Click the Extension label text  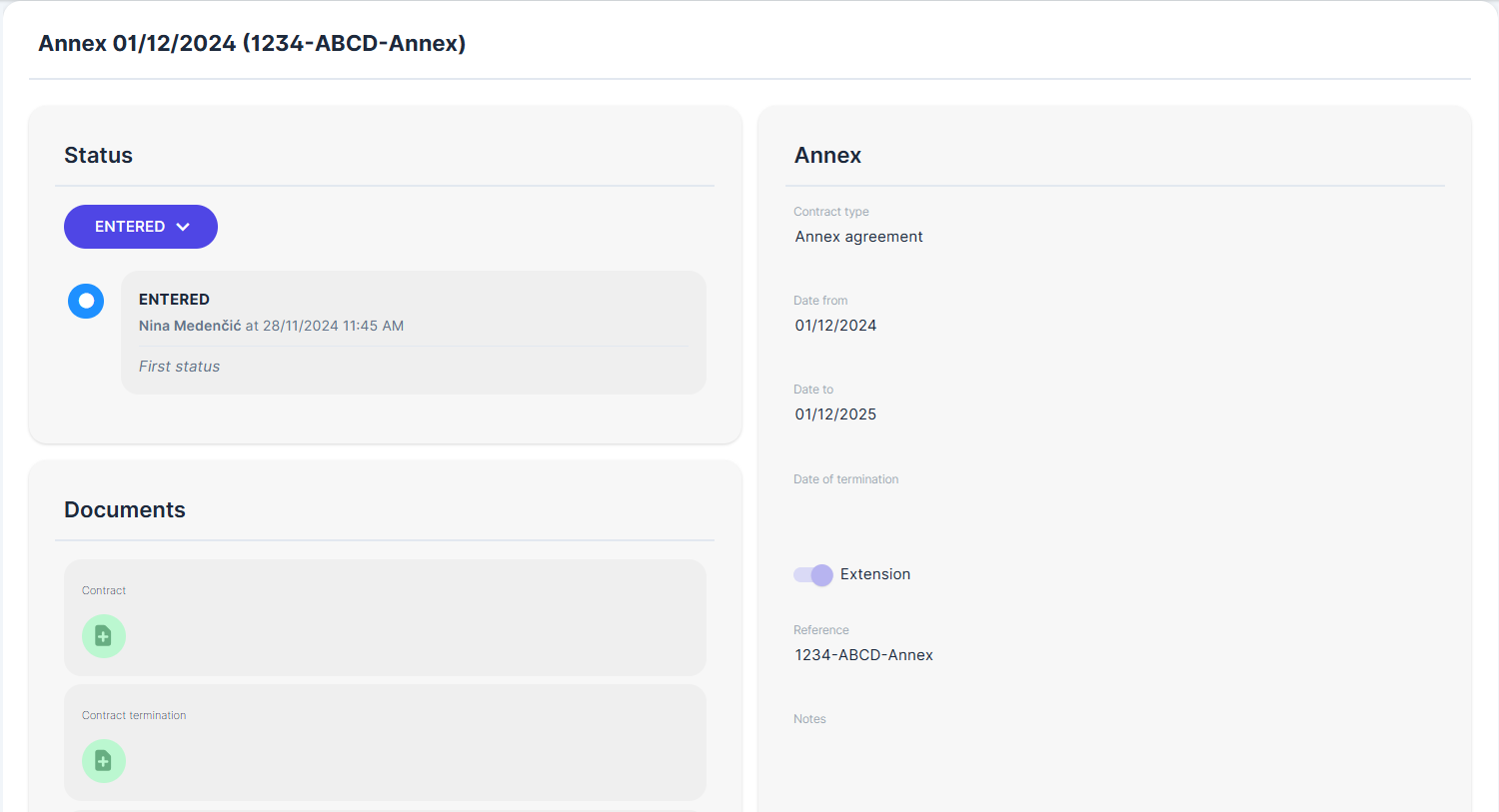[x=875, y=574]
